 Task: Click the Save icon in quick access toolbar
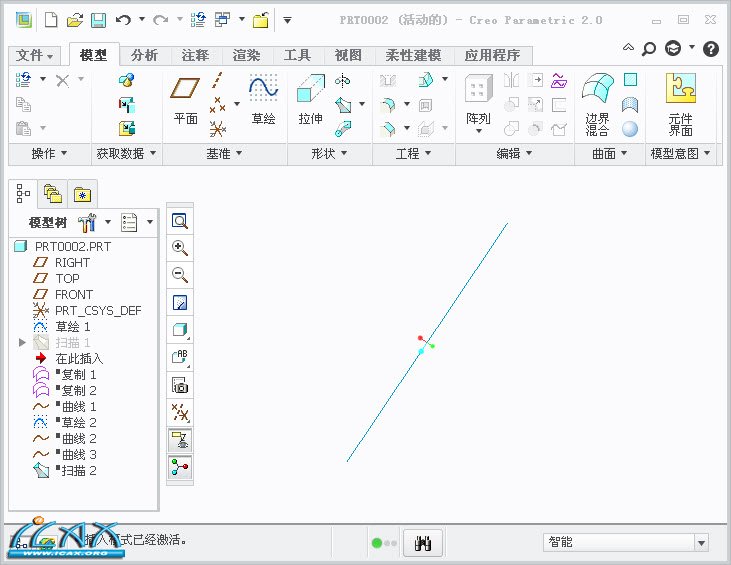(x=98, y=20)
